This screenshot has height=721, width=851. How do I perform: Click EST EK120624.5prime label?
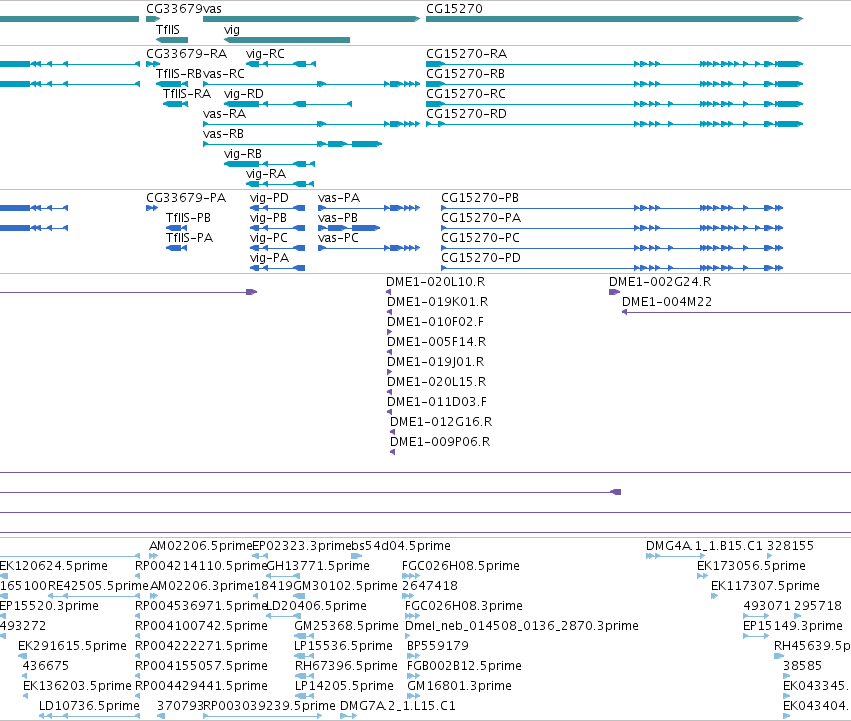point(54,566)
